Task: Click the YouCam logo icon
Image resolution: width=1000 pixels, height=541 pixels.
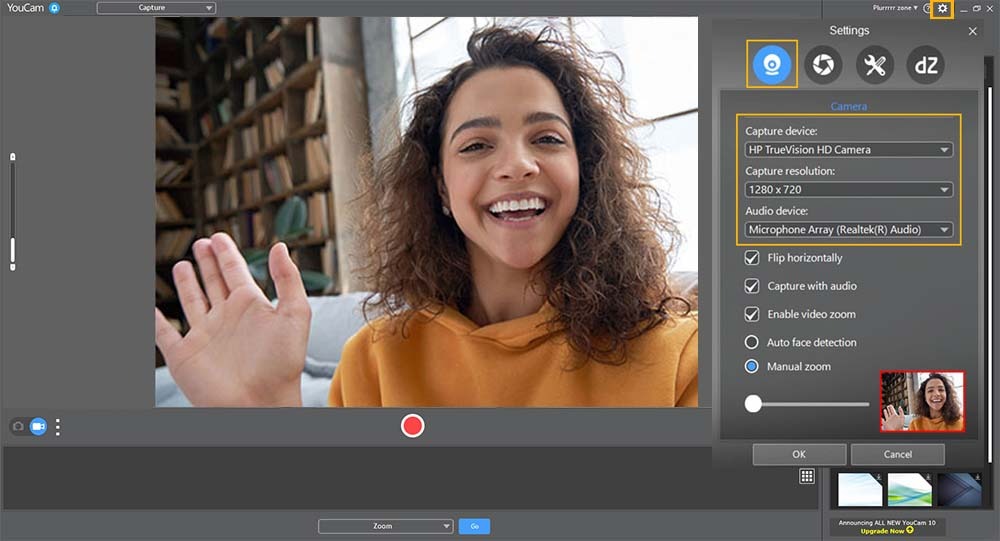Action: [54, 8]
